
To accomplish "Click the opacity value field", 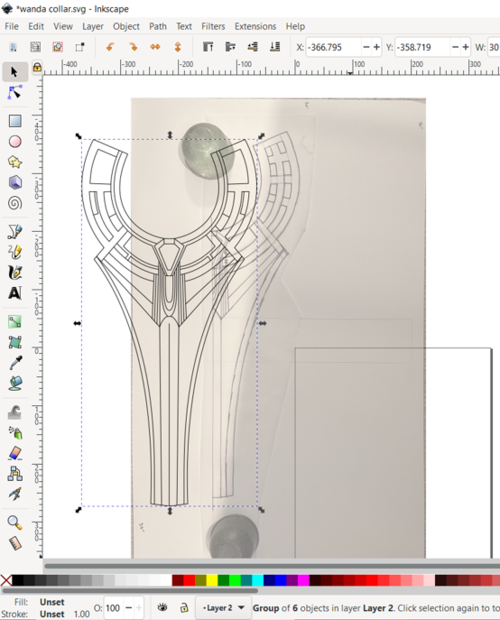I will 113,608.
